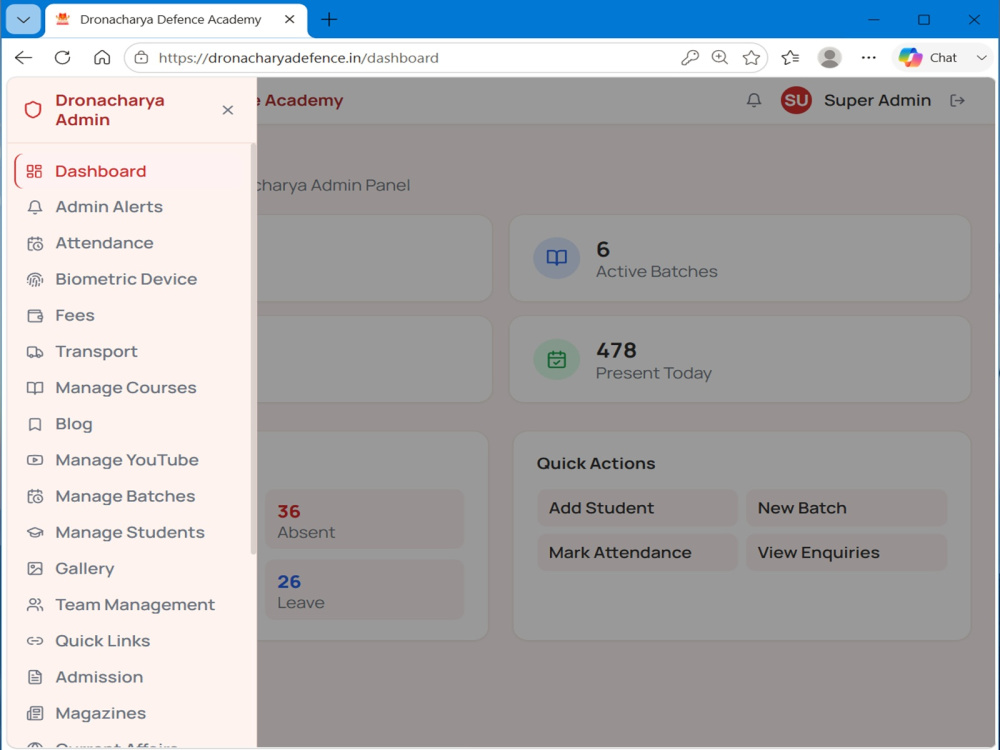Click the Dashboard grid icon in sidebar
This screenshot has height=750, width=1000.
pyautogui.click(x=34, y=171)
